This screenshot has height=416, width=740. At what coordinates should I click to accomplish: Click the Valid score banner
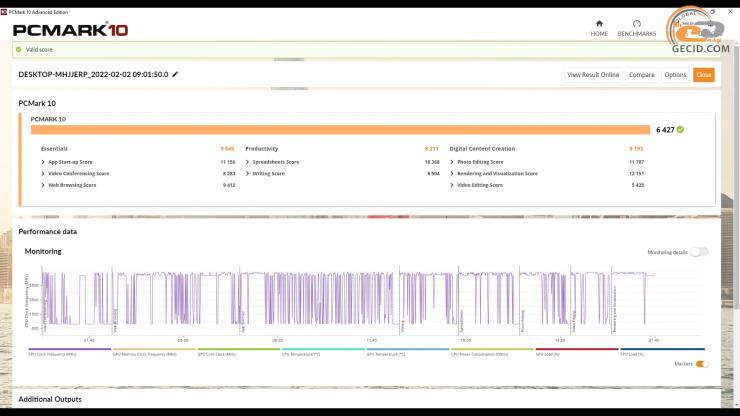[x=366, y=49]
